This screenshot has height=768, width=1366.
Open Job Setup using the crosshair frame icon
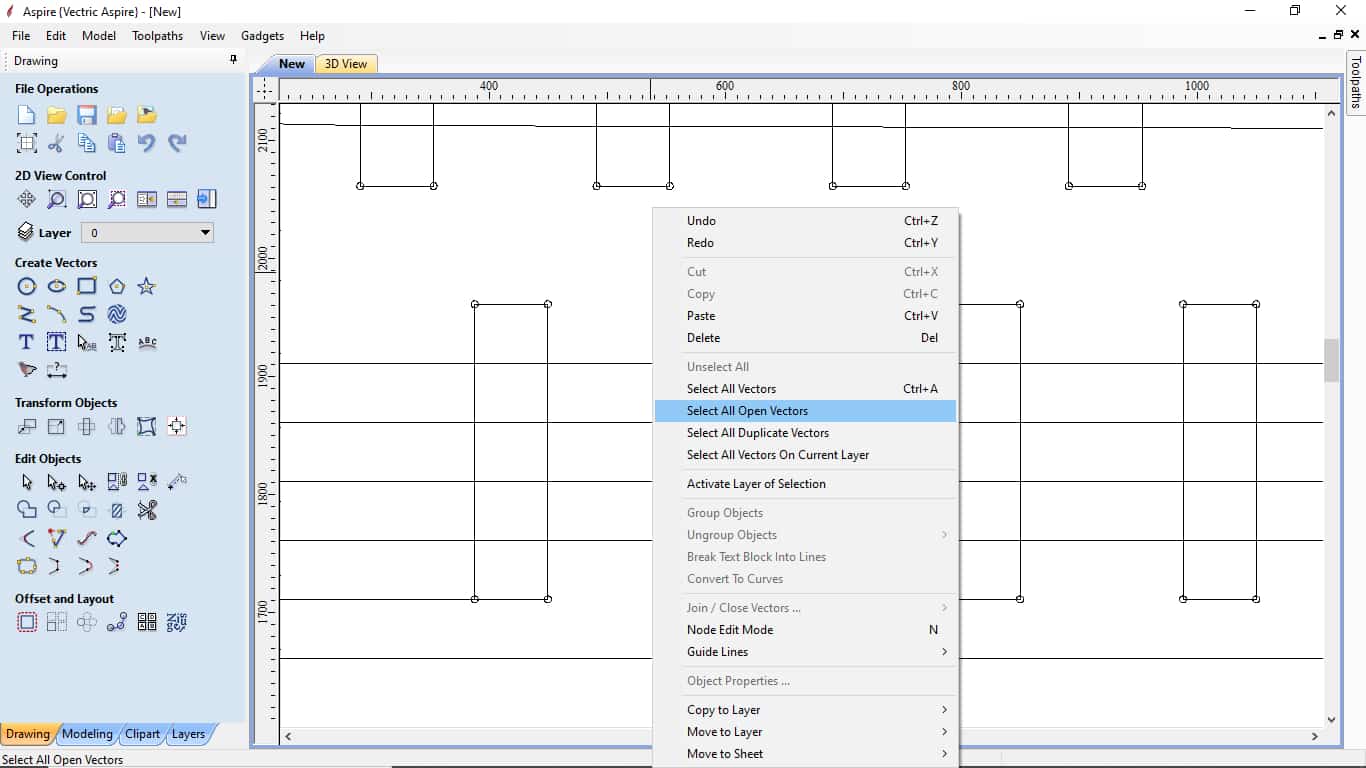tap(27, 143)
